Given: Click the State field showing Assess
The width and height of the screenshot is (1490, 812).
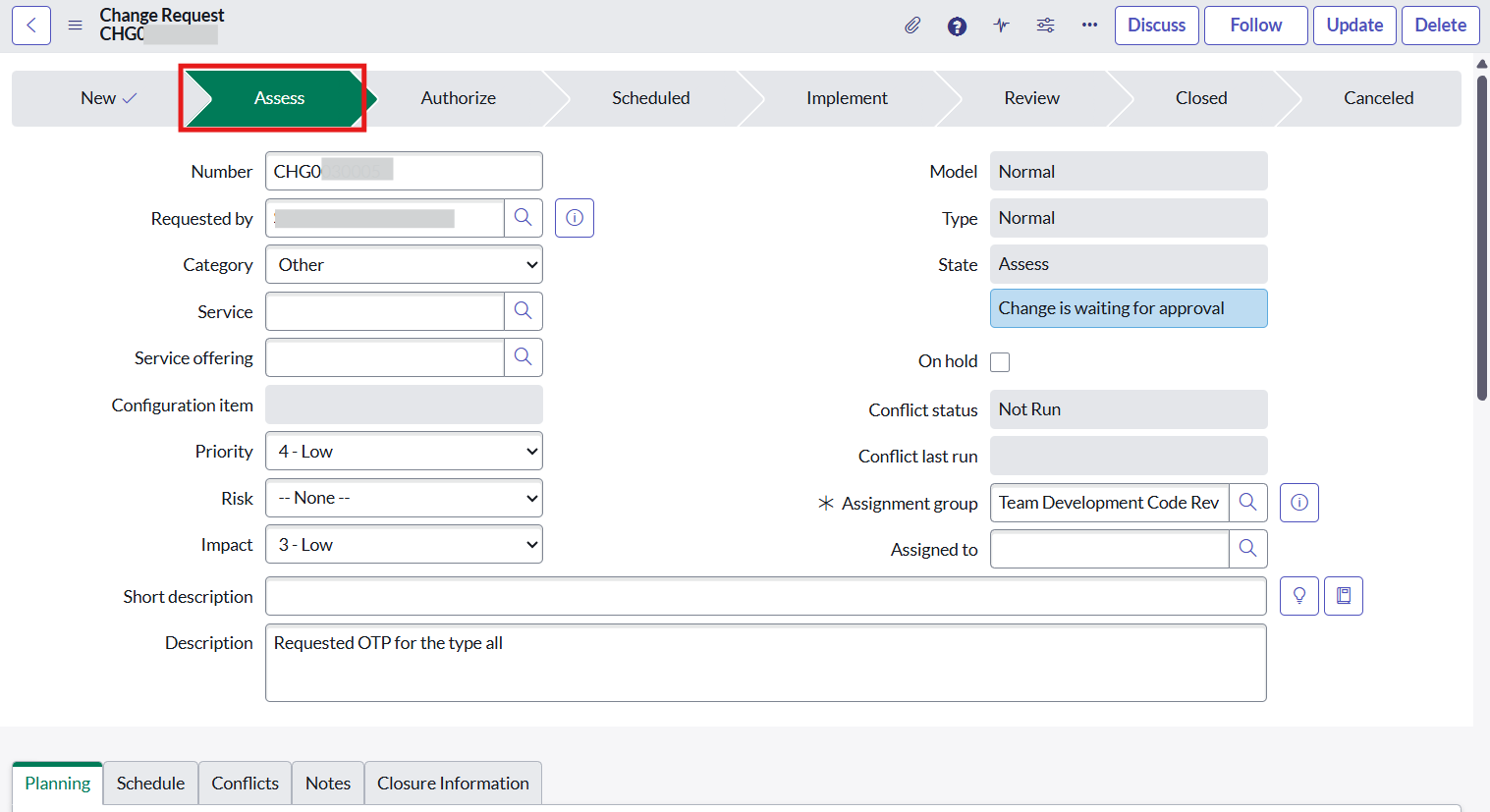Looking at the screenshot, I should (x=1129, y=264).
